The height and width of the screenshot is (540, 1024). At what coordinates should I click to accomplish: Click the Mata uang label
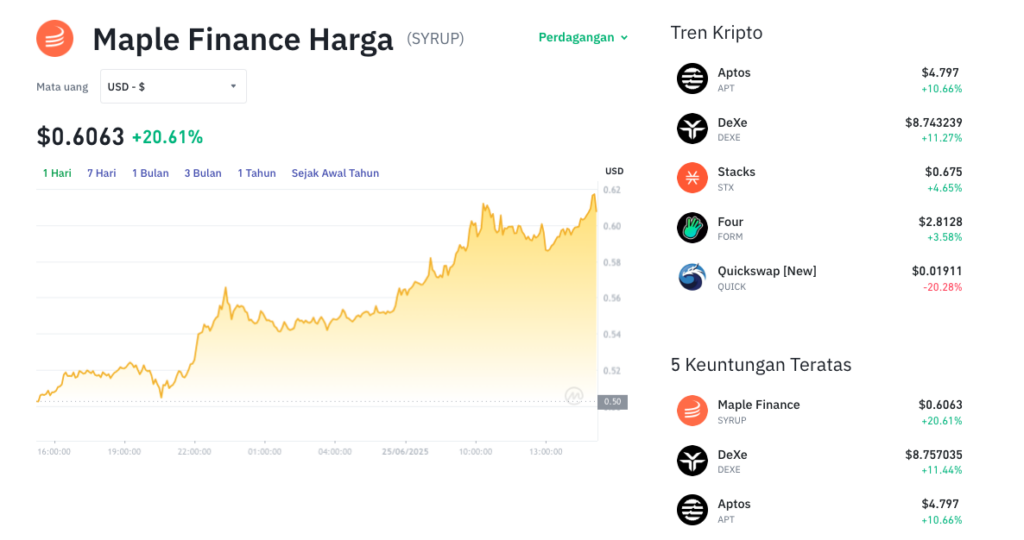(x=62, y=87)
